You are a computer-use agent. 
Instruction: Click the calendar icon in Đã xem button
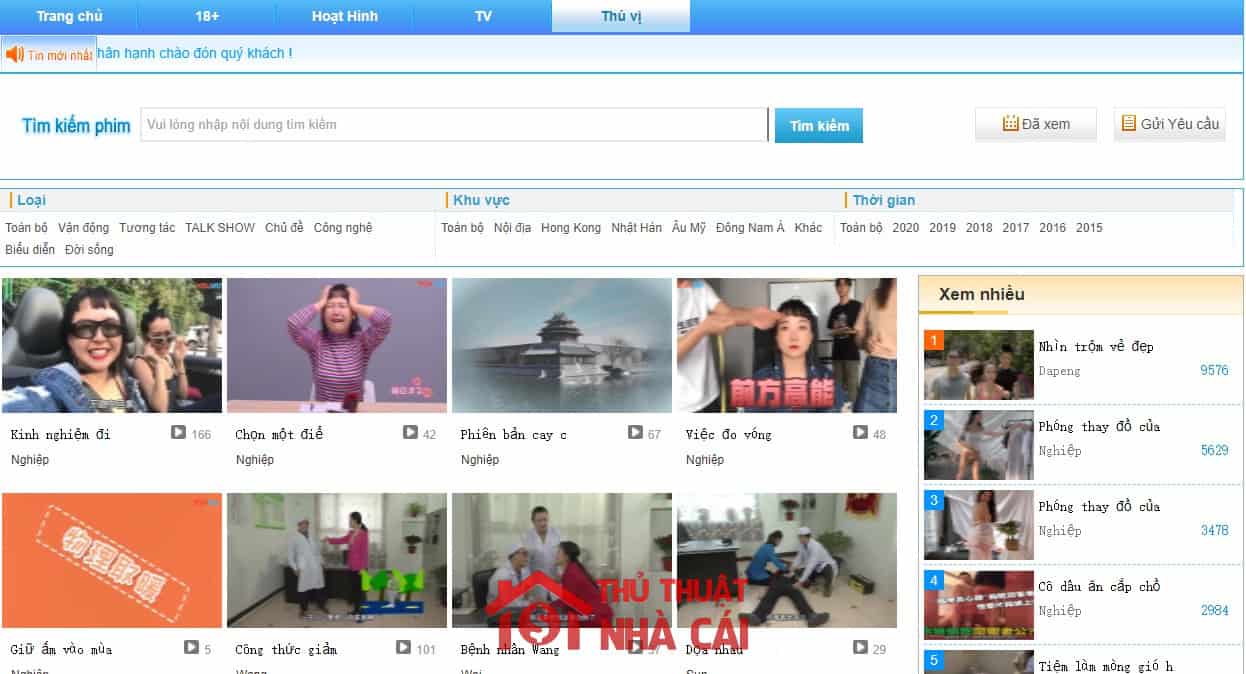click(x=1011, y=124)
